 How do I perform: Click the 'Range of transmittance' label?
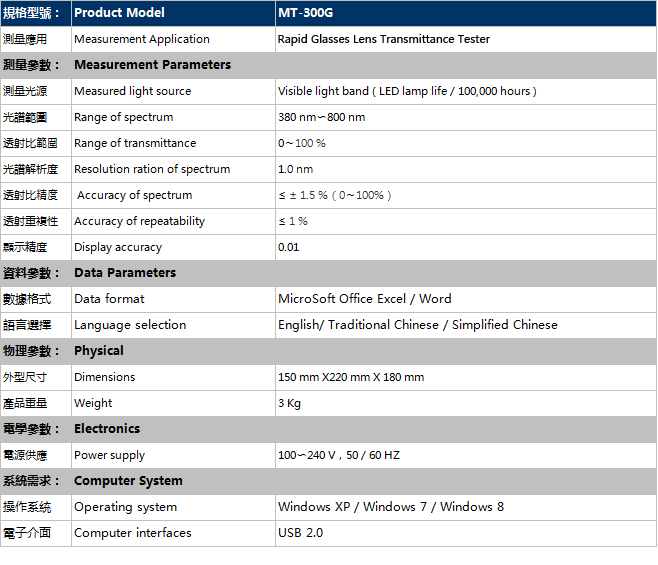click(x=135, y=143)
